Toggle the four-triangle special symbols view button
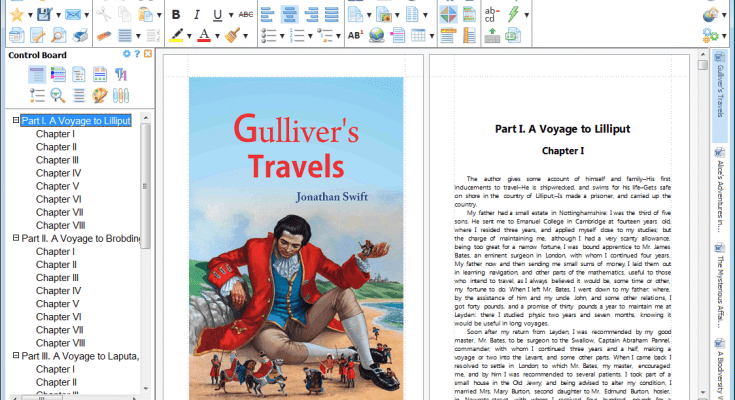 click(448, 15)
